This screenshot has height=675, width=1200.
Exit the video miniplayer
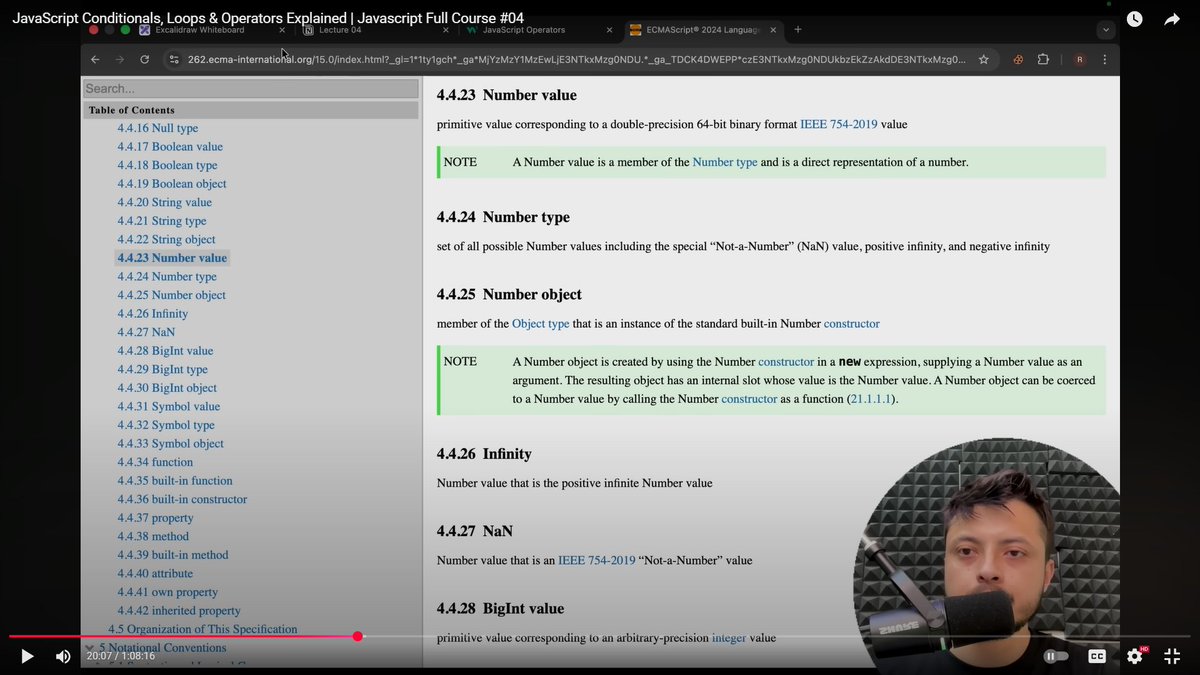point(1171,656)
